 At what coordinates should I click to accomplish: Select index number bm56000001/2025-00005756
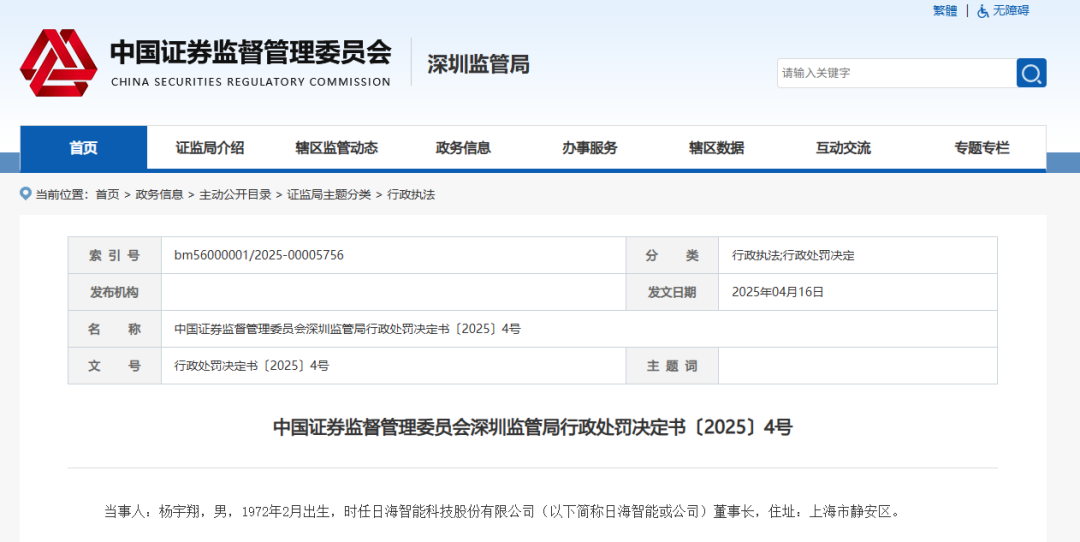tap(259, 256)
